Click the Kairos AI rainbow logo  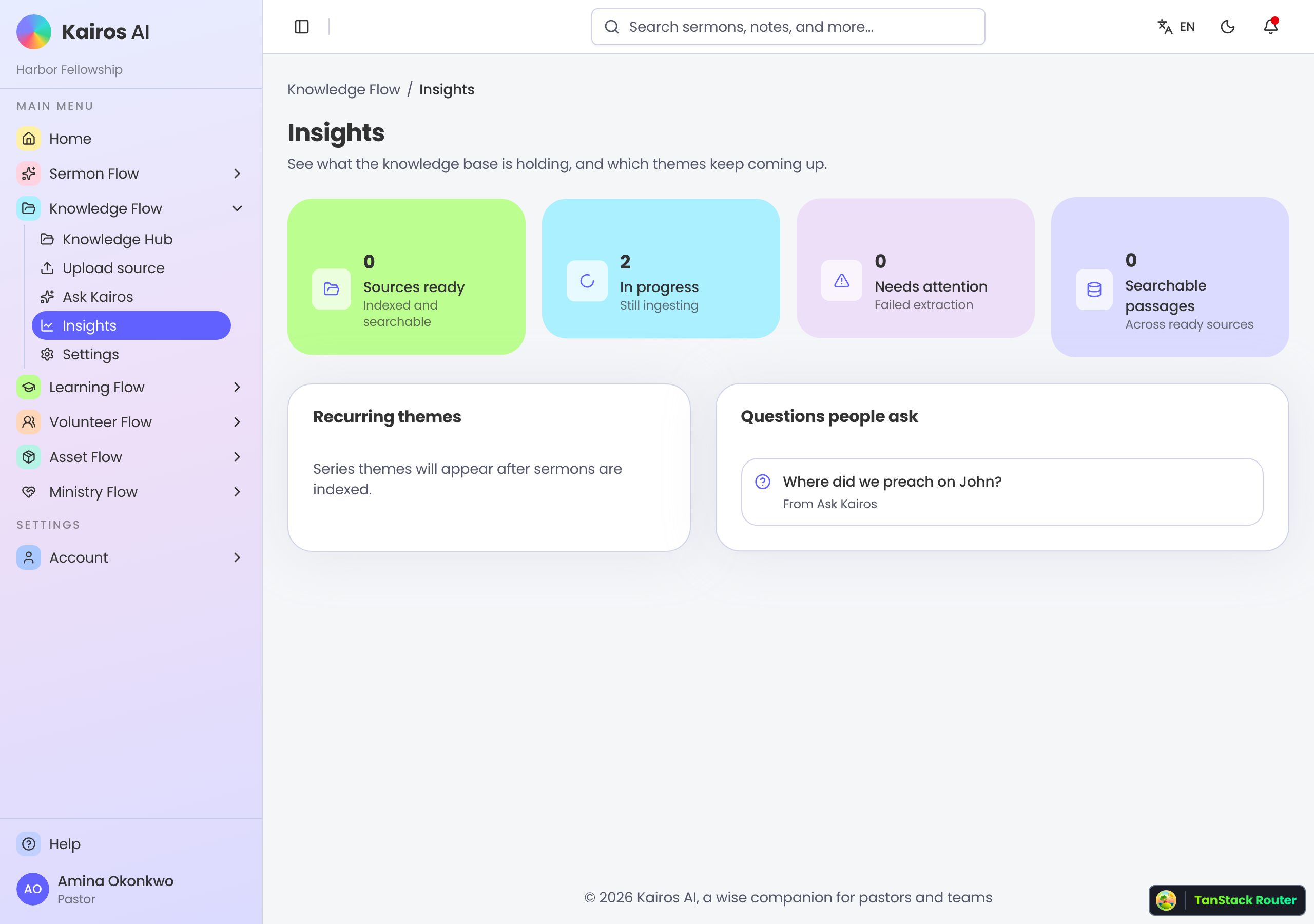[34, 31]
